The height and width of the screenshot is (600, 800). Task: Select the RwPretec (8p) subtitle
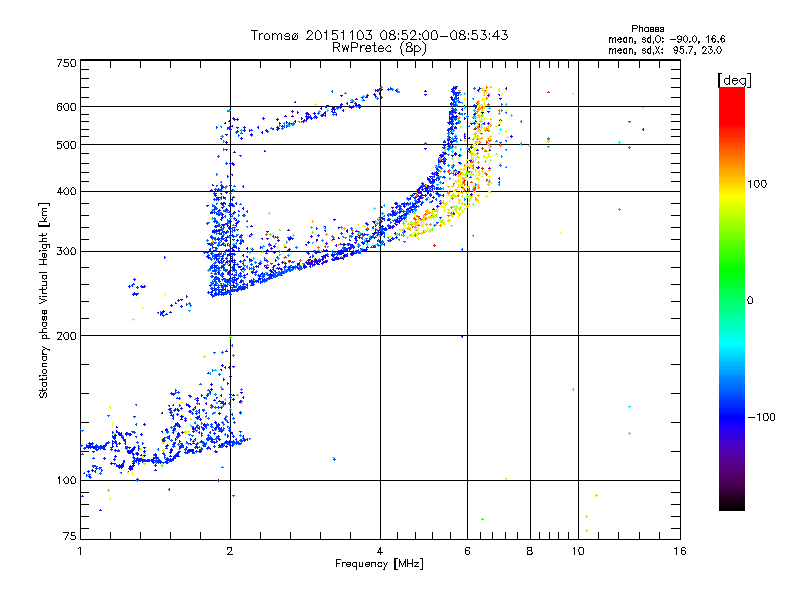coord(379,48)
